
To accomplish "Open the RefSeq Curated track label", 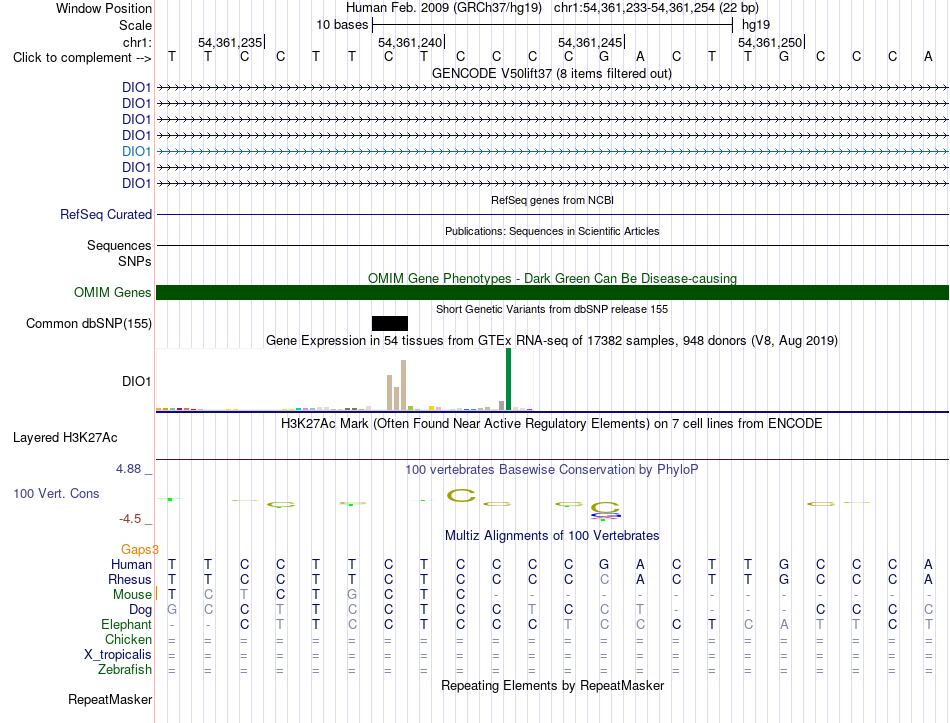I will pos(106,215).
